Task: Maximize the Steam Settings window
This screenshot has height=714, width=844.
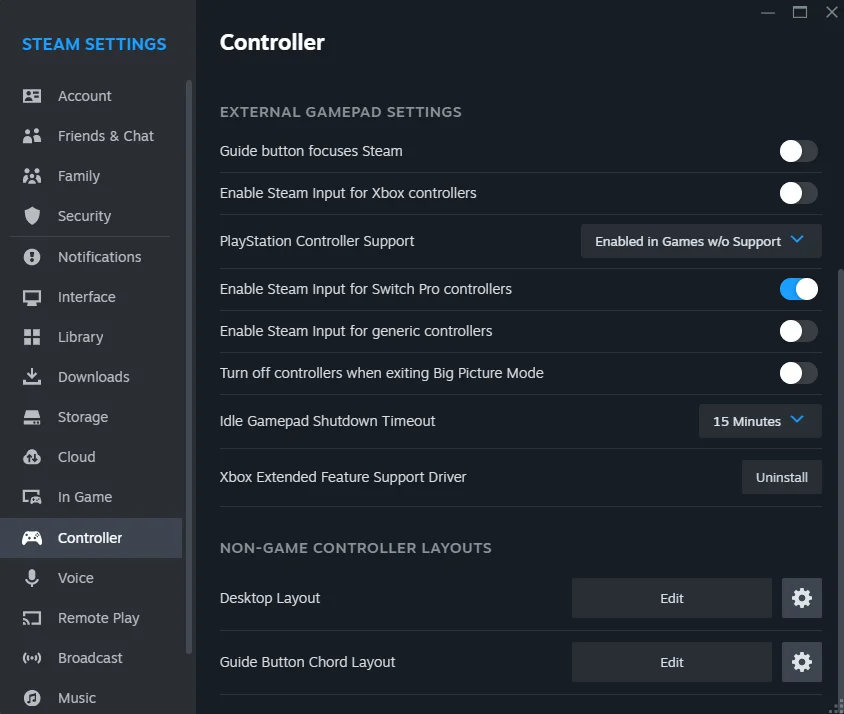Action: (x=800, y=12)
